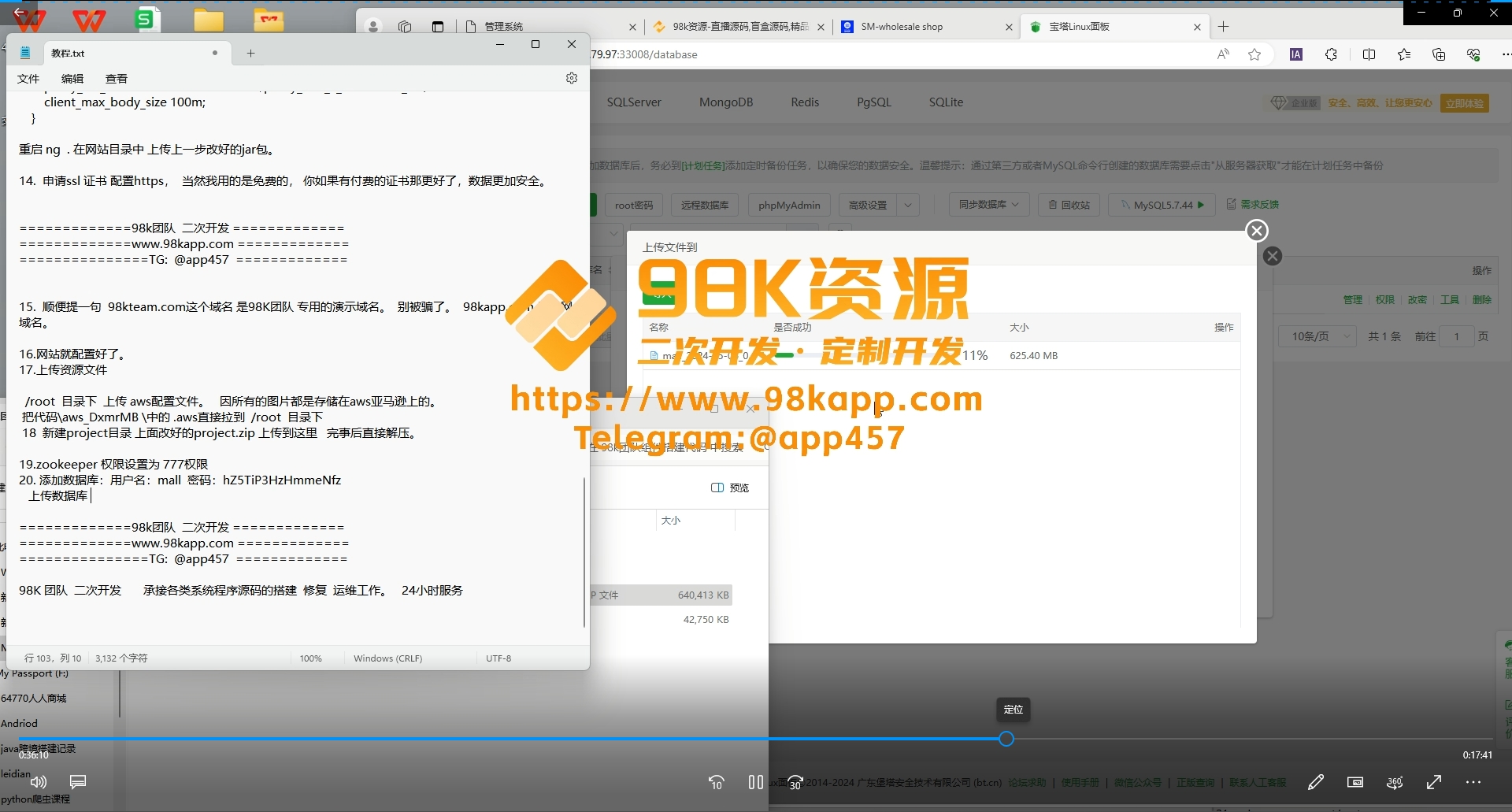Viewport: 1512px width, 812px height.
Task: Open the 需求反馈 feedback link
Action: [x=1253, y=205]
